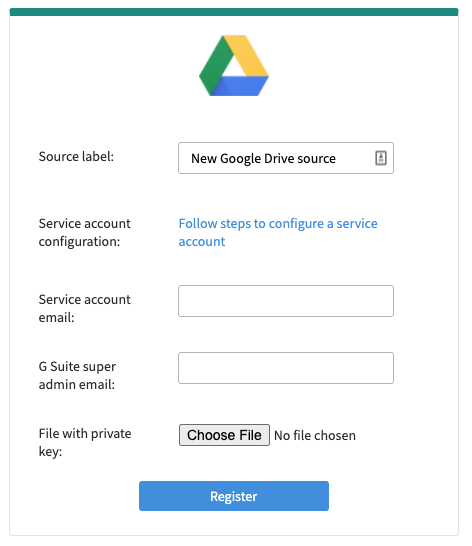Click the 'G Suite super admin email:' label
The width and height of the screenshot is (472, 546).
point(77,376)
